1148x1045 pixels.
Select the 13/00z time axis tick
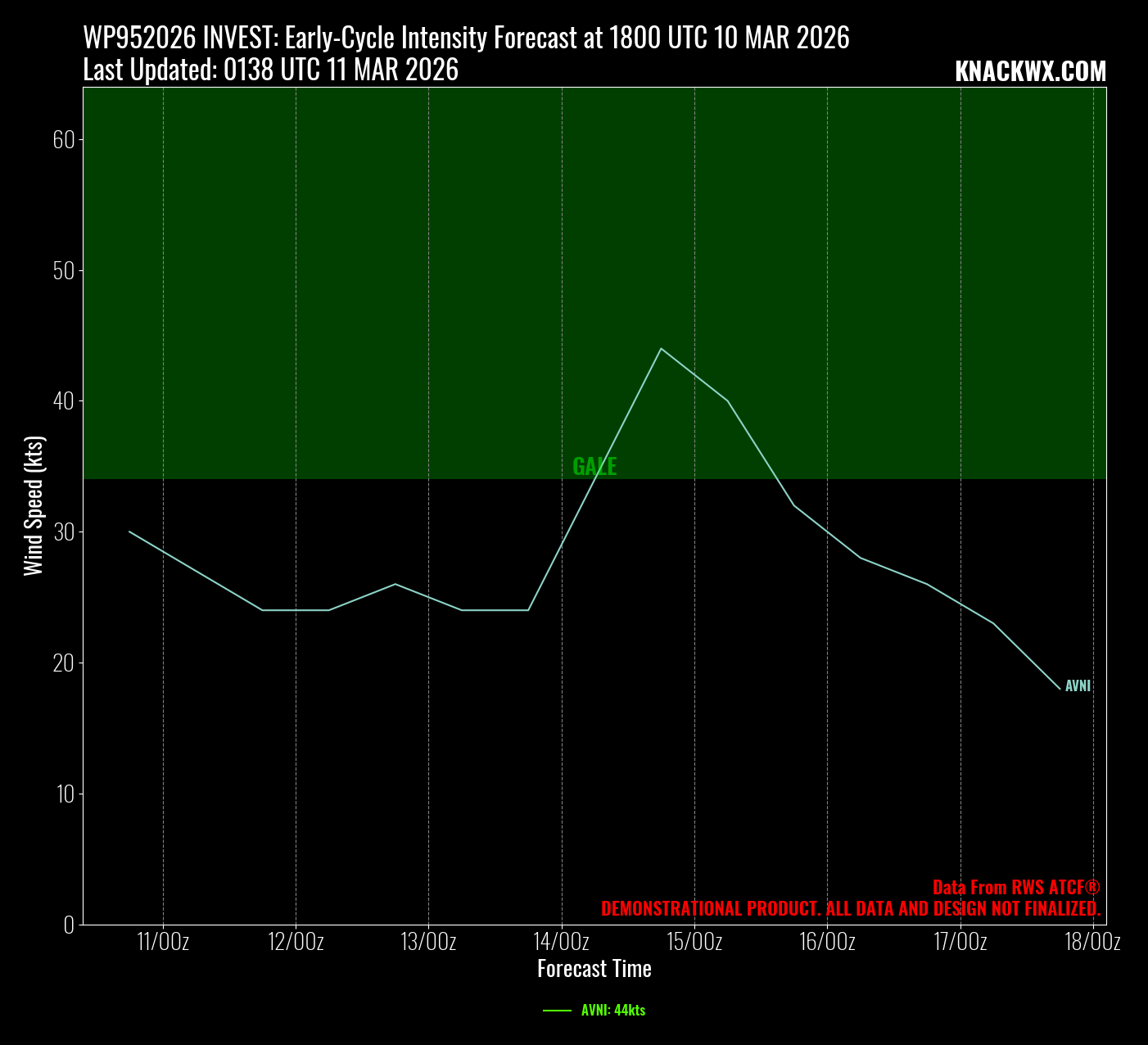(x=428, y=942)
